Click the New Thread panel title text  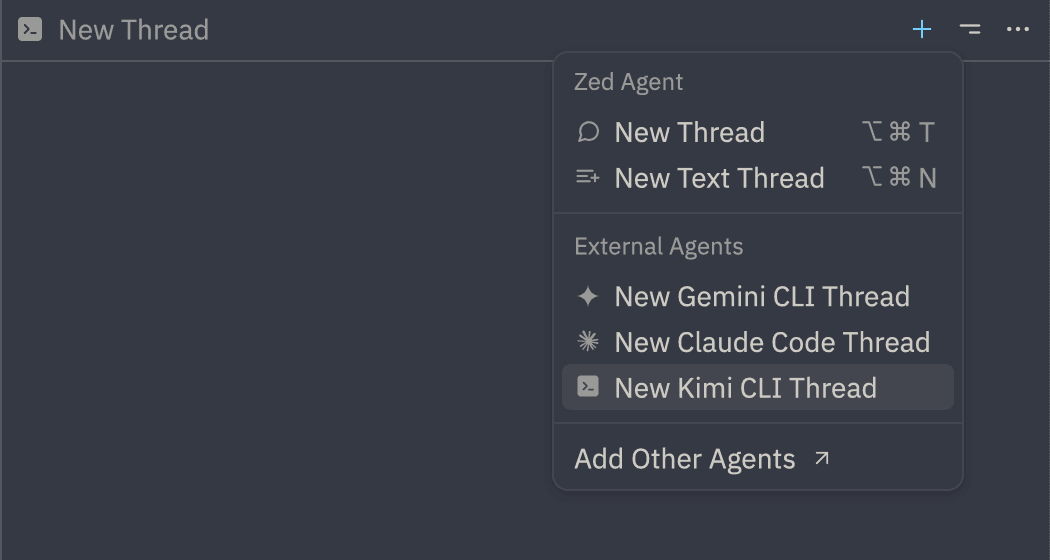coord(134,30)
